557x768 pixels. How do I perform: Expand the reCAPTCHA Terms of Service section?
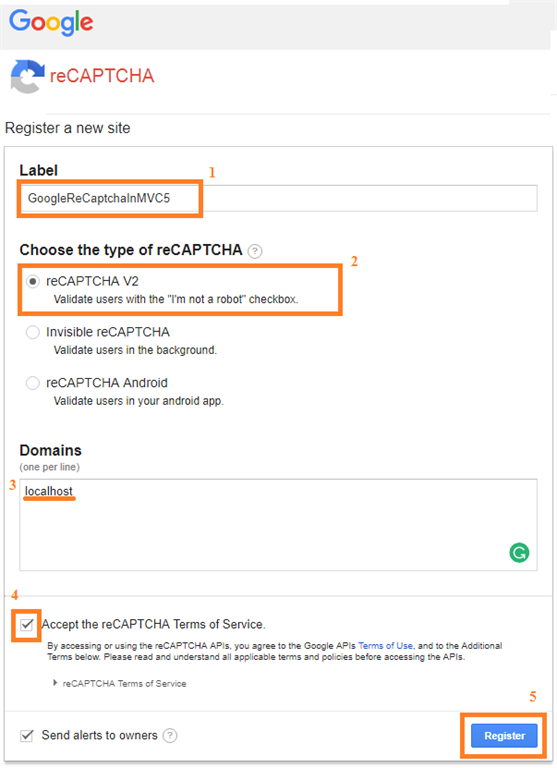(x=120, y=684)
